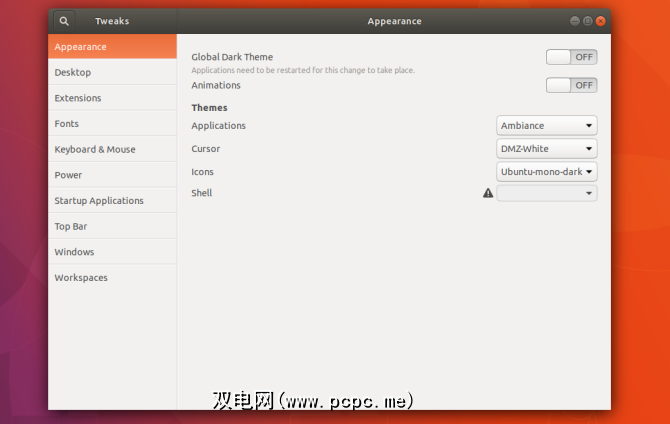
Task: Close the Tweaks window
Action: coord(601,21)
